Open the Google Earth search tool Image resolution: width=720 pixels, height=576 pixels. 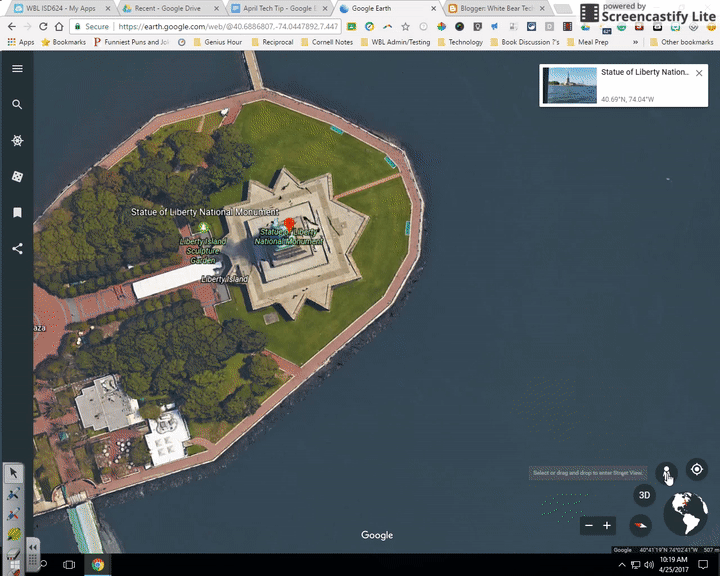pyautogui.click(x=17, y=105)
